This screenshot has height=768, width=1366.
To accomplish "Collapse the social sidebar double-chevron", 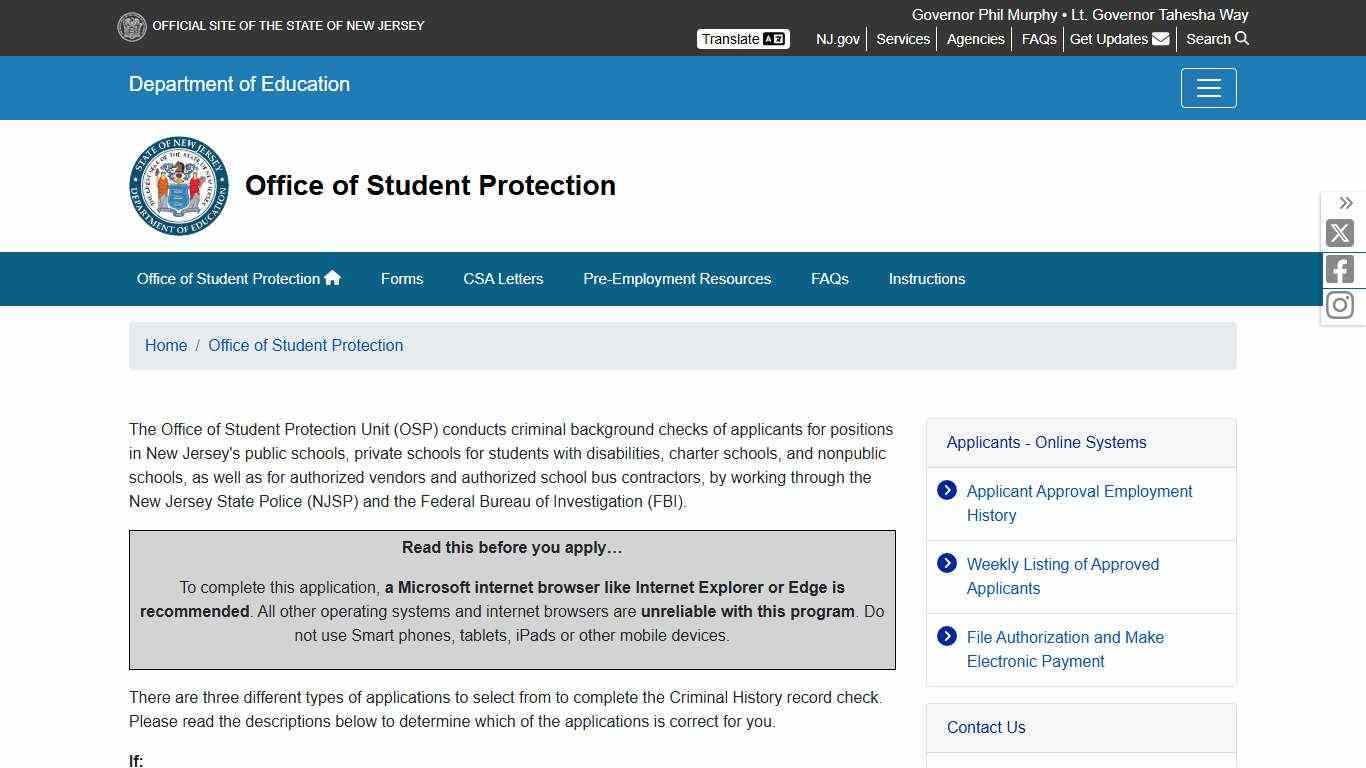I will pos(1346,203).
